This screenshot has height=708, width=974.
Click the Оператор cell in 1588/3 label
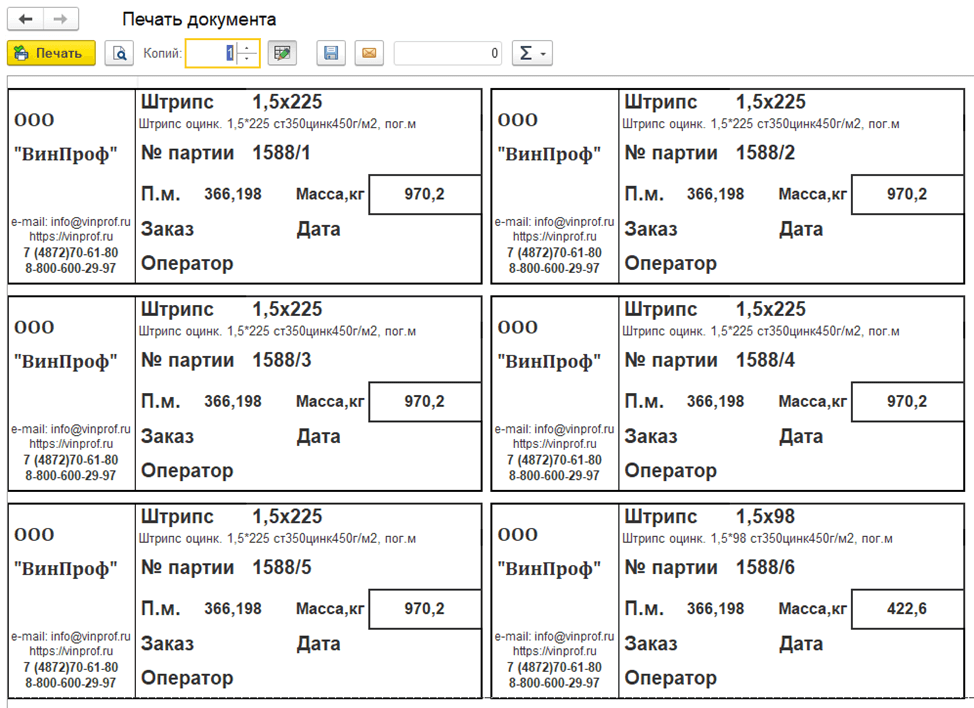[x=187, y=470]
